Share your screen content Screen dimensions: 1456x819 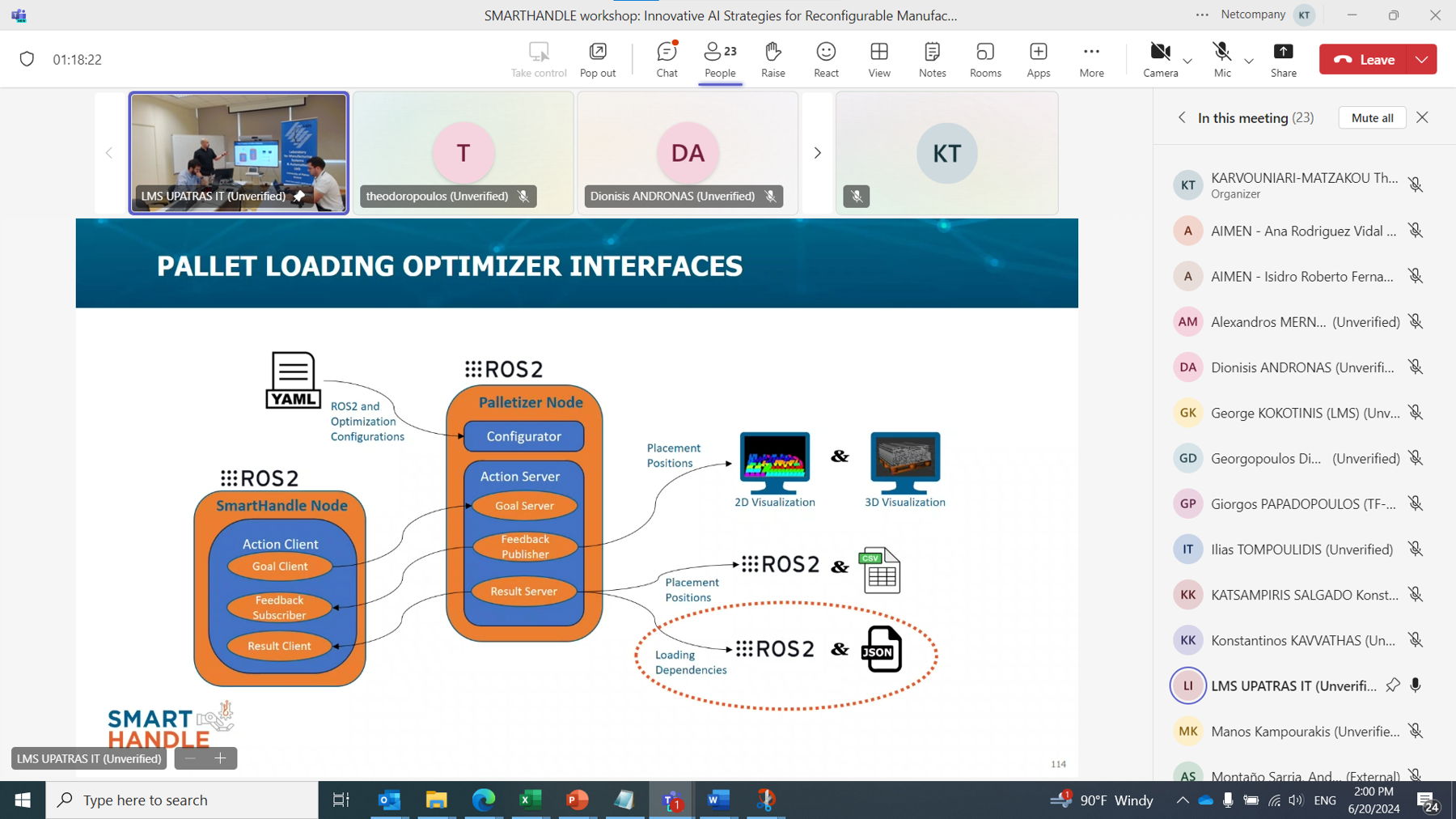tap(1283, 59)
